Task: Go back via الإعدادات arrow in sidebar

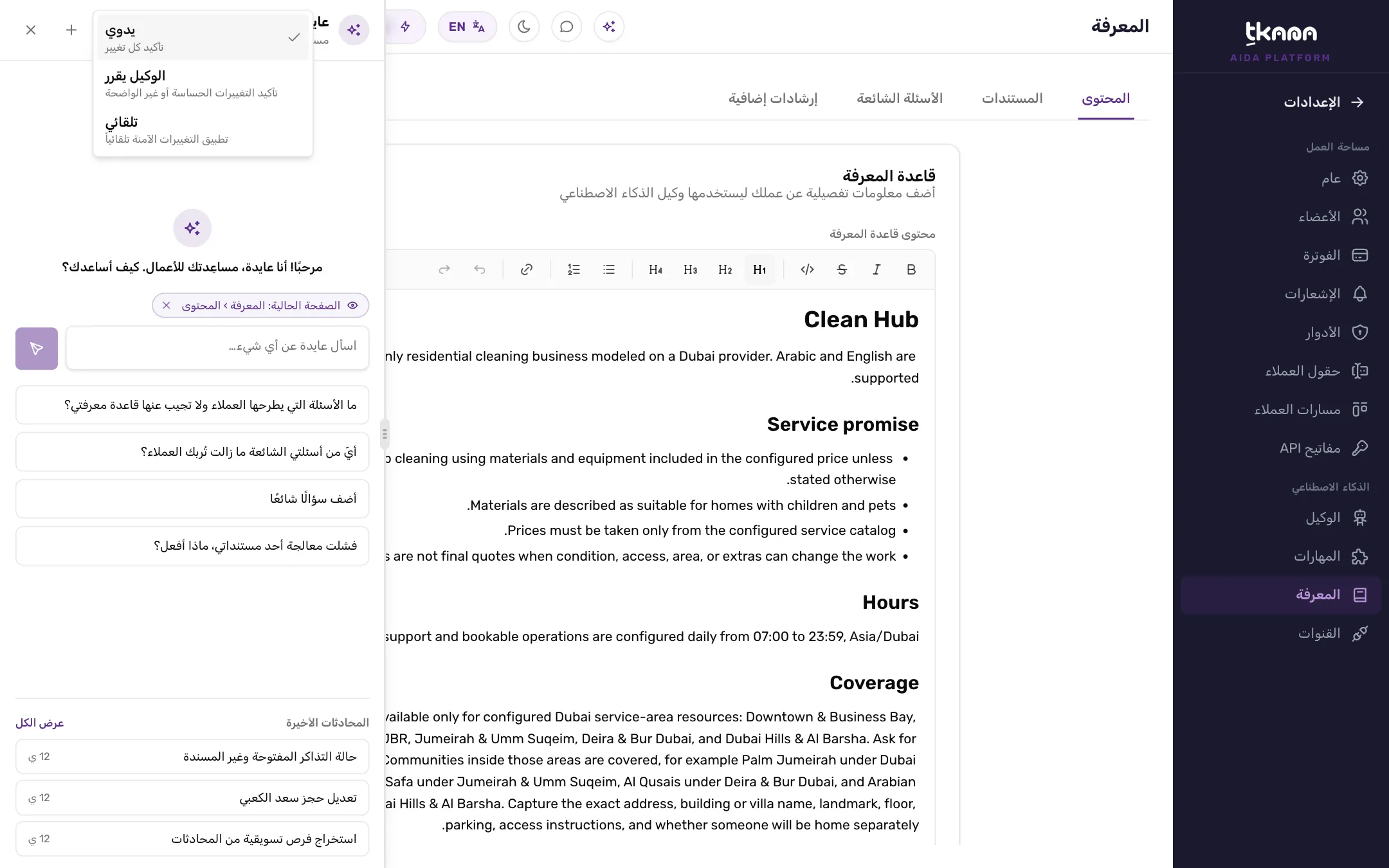Action: click(1324, 102)
